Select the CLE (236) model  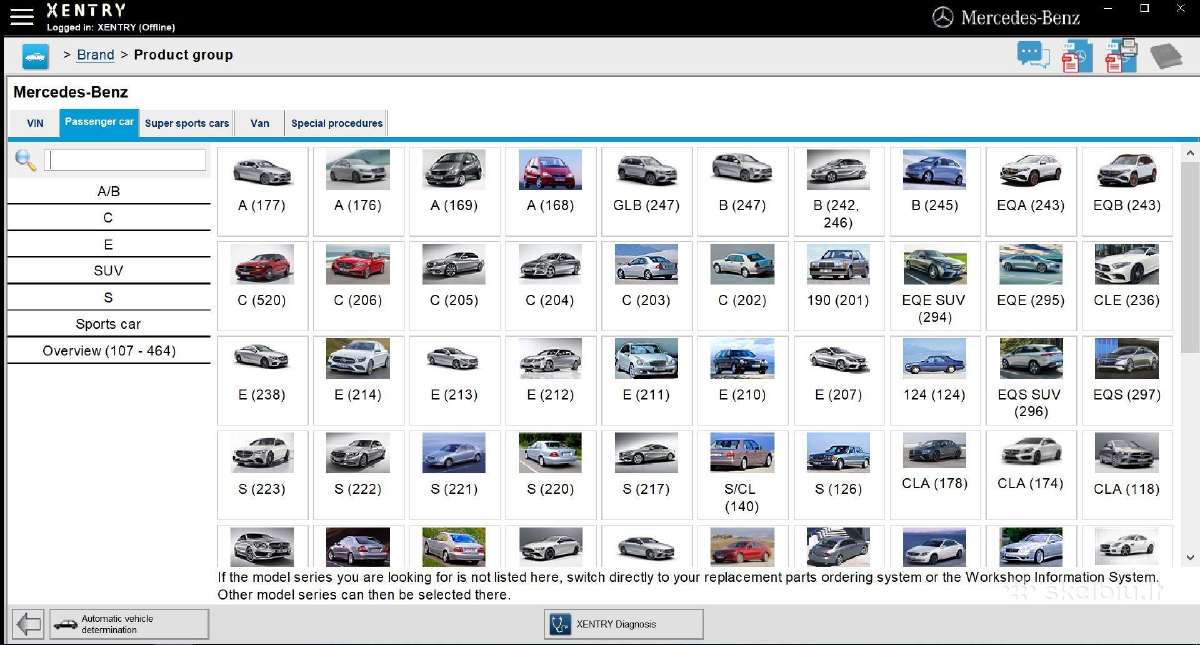1127,285
